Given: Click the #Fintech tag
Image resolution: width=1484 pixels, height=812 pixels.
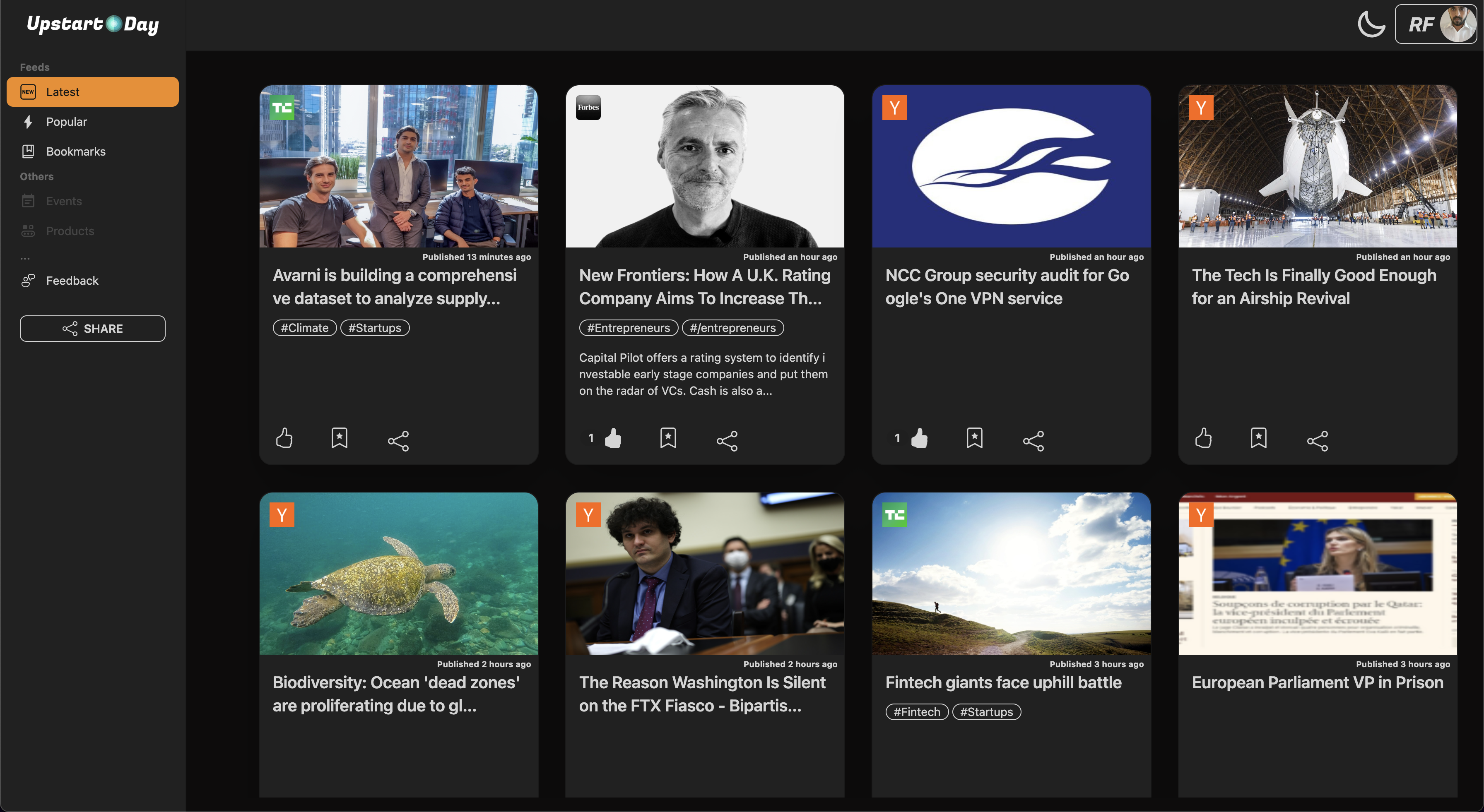Looking at the screenshot, I should click(917, 712).
